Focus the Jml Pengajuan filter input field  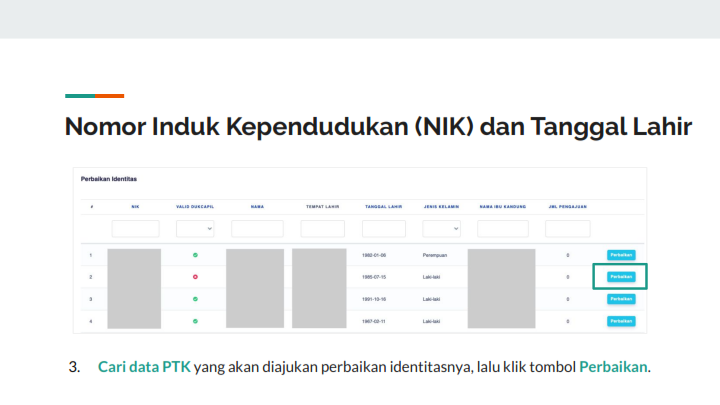(x=568, y=229)
